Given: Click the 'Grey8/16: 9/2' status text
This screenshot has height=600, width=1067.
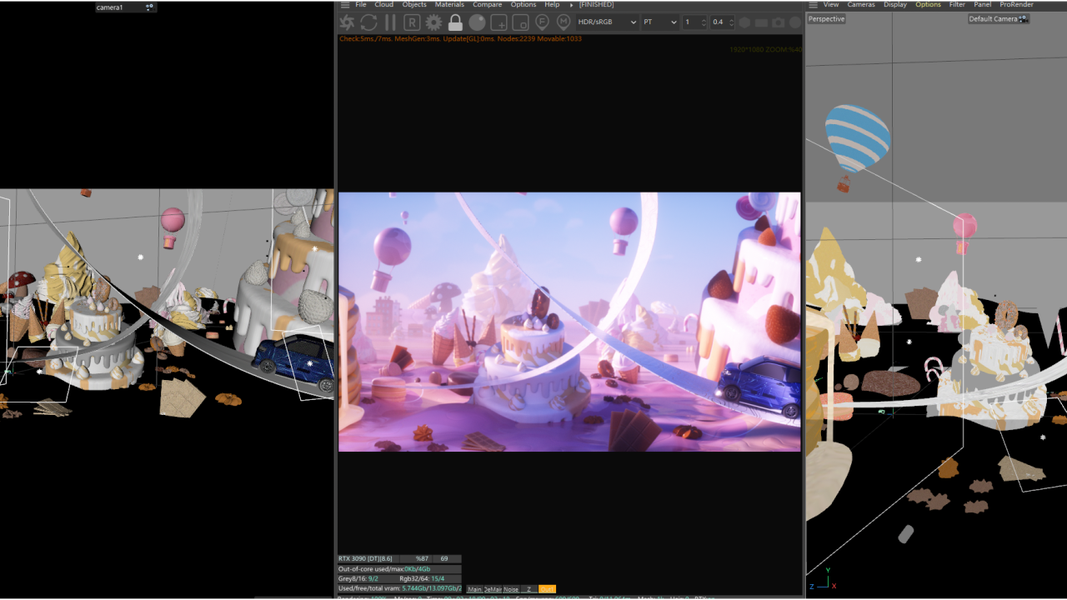Looking at the screenshot, I should click(358, 579).
